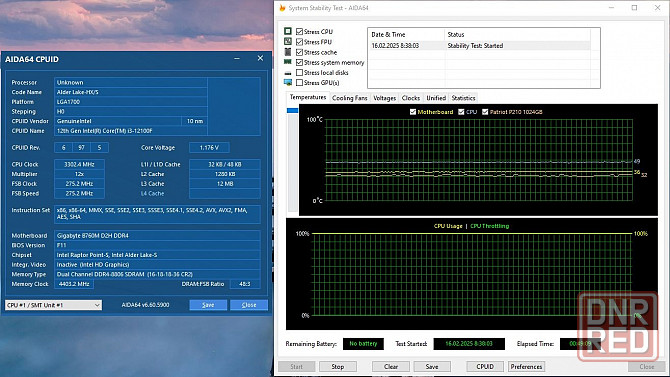The height and width of the screenshot is (377, 670).
Task: Open the Unified tab
Action: coord(436,98)
